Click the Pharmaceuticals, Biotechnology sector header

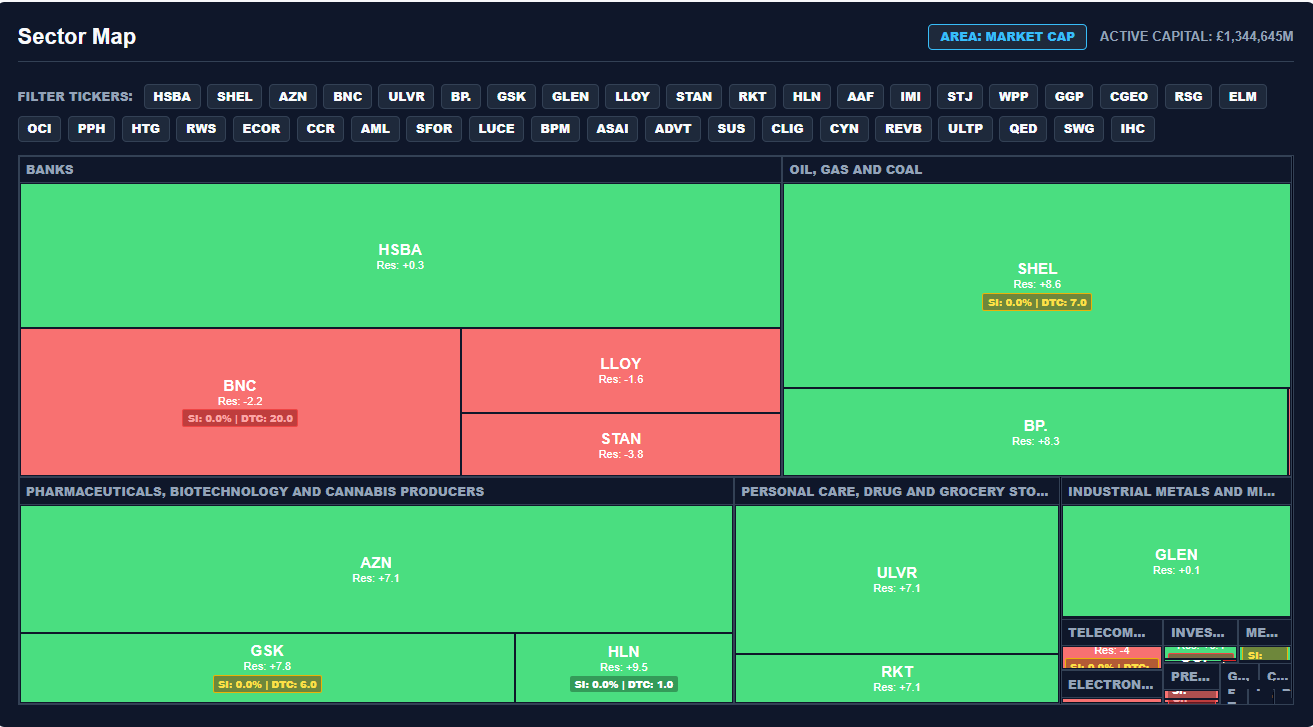click(x=376, y=492)
